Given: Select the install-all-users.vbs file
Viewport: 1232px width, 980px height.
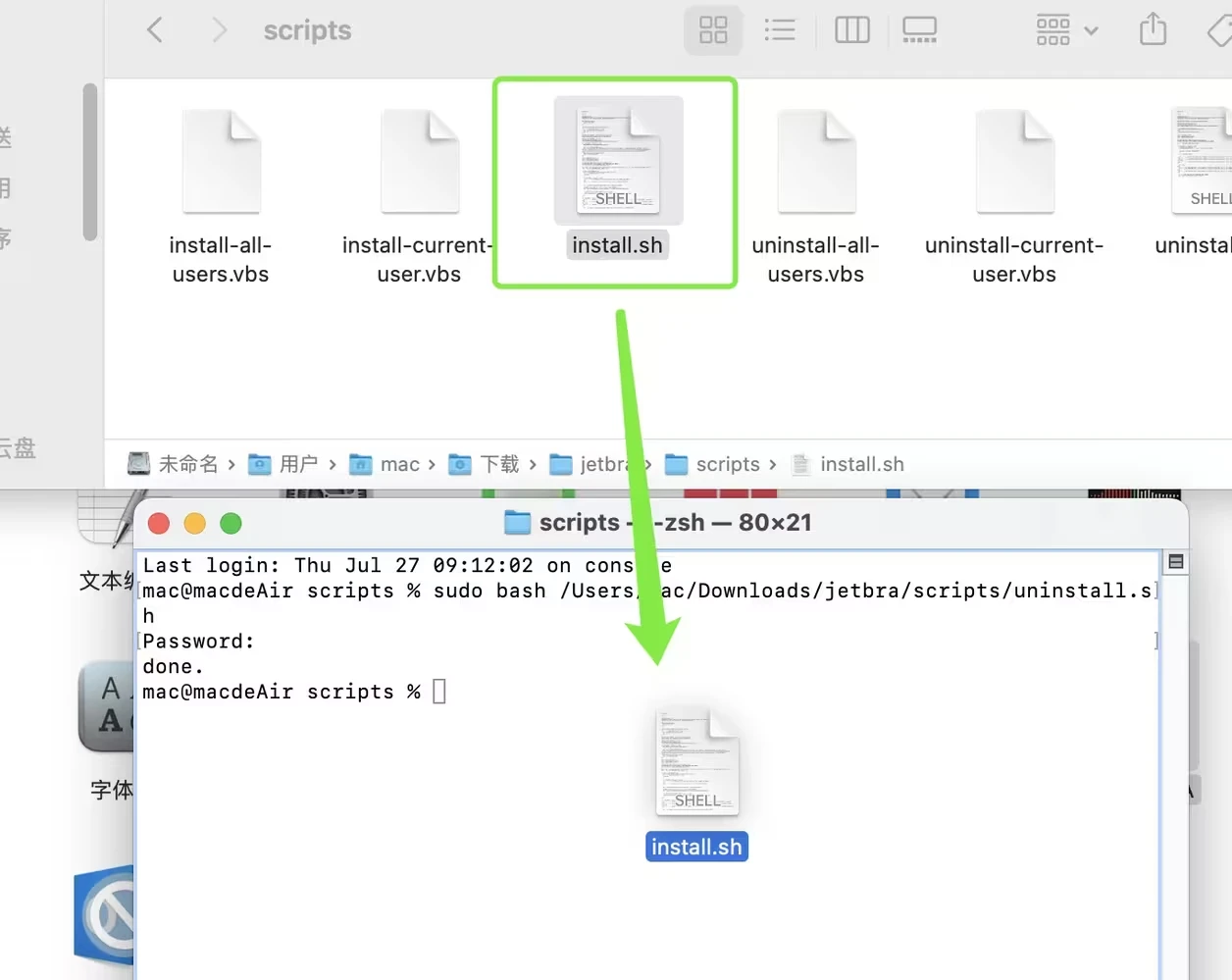Looking at the screenshot, I should [221, 197].
